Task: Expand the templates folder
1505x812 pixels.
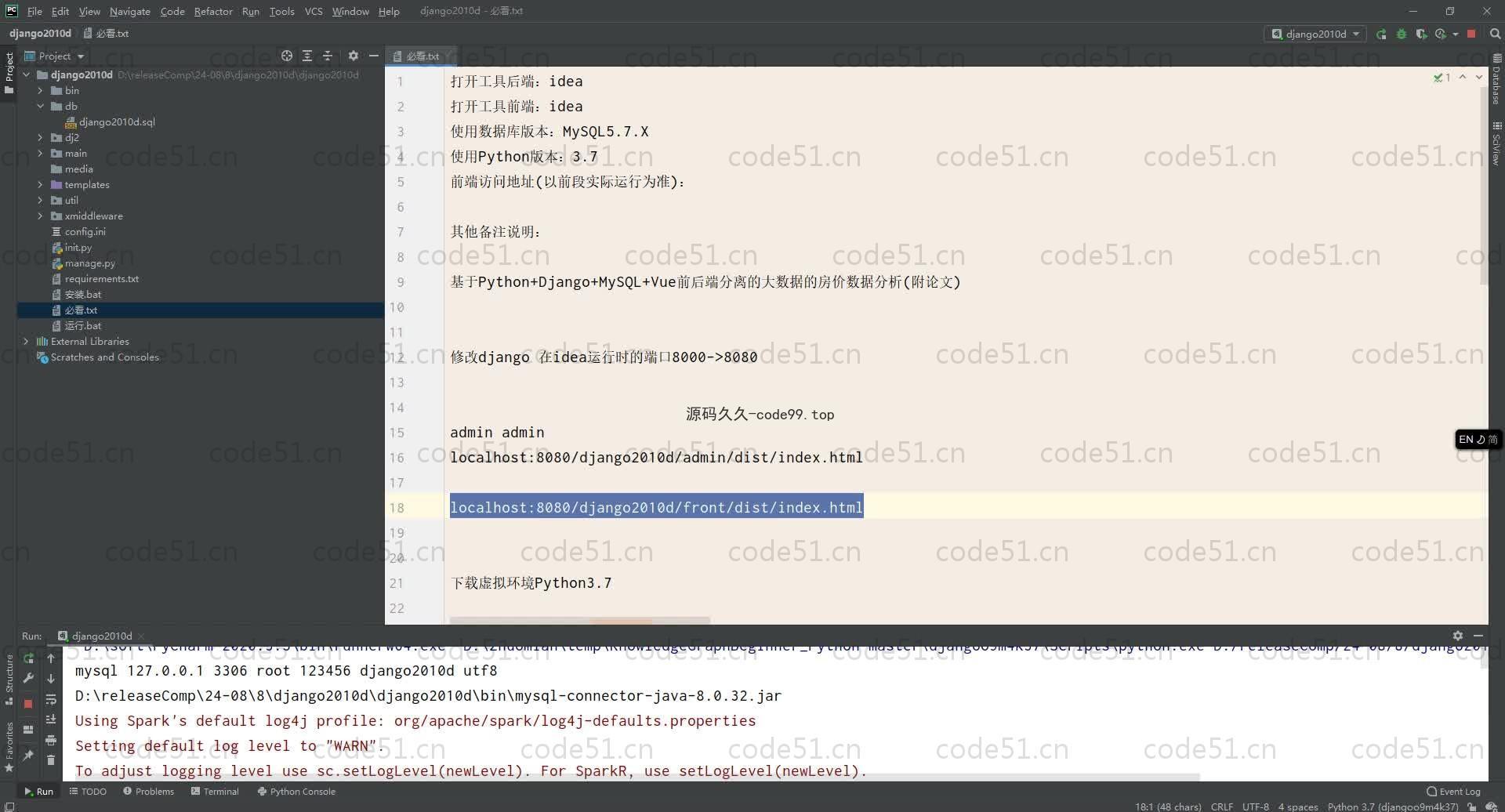Action: [40, 185]
